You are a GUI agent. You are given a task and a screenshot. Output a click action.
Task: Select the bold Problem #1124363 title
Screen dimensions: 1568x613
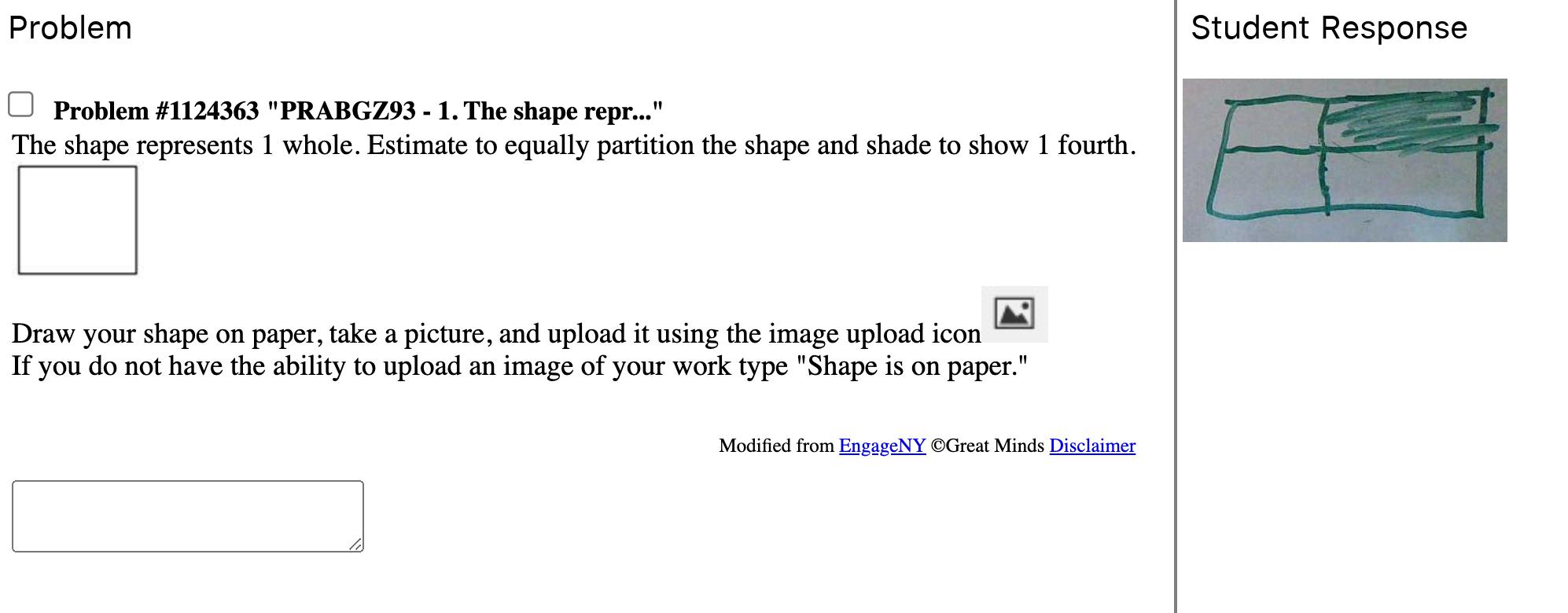tap(358, 111)
